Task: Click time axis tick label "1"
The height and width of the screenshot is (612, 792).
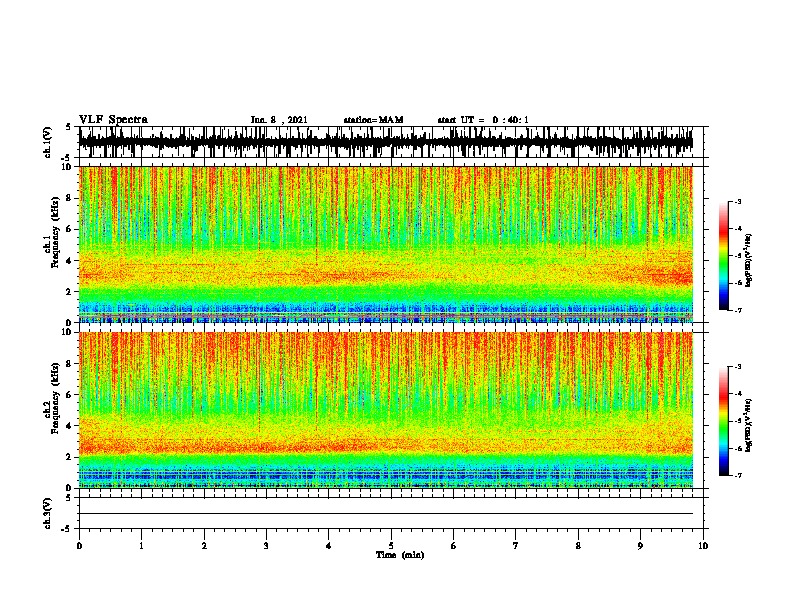Action: coord(141,546)
